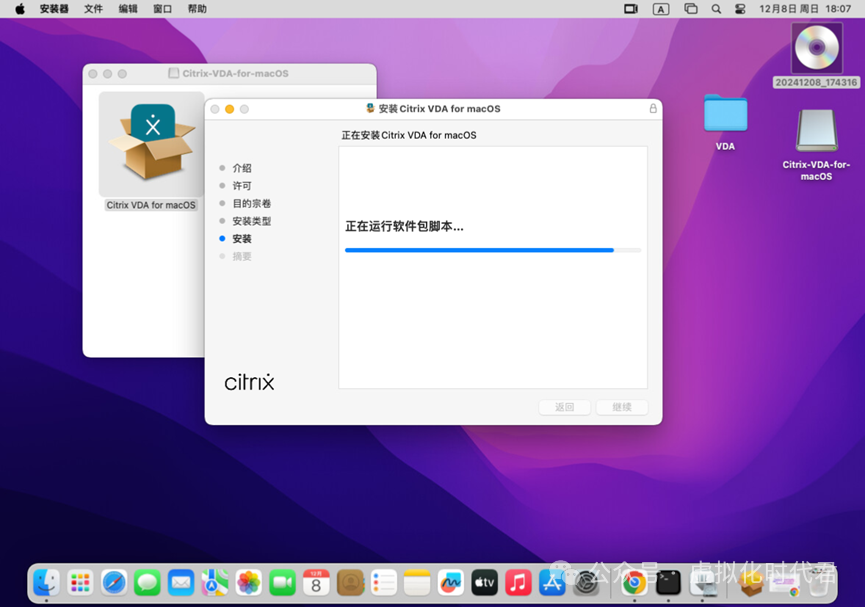This screenshot has width=865, height=607.
Task: Open the 文件 menu
Action: point(93,9)
